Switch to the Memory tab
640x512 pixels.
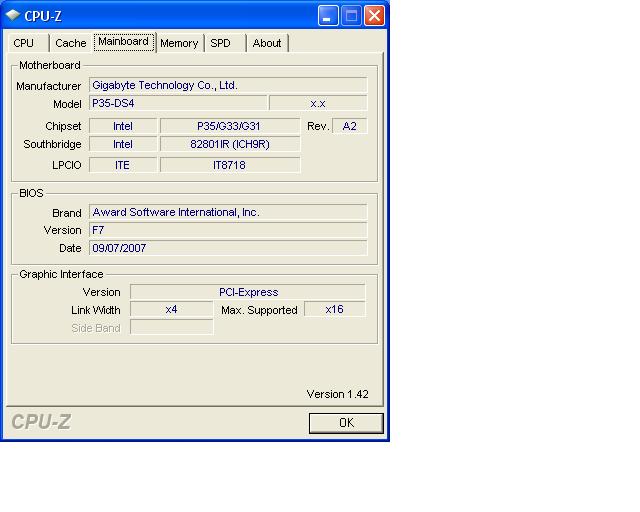[179, 43]
